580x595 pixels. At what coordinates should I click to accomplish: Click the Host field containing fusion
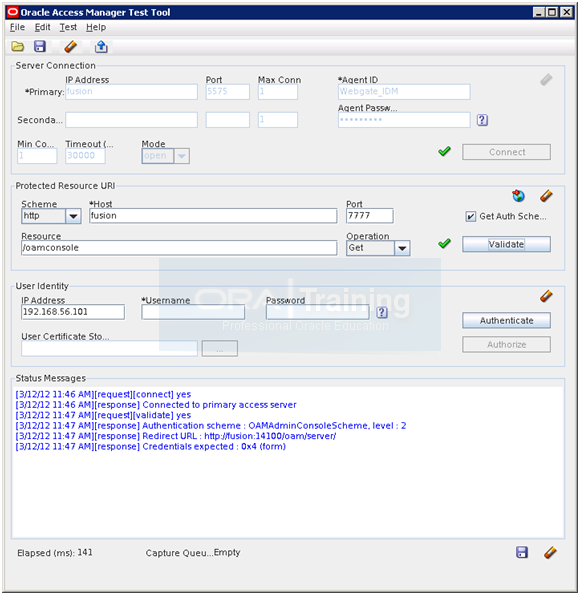coord(213,216)
